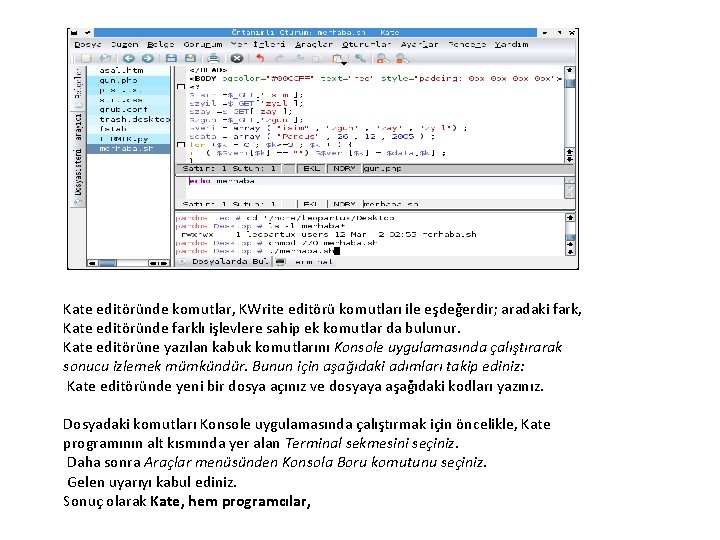Open the Belge menu

(x=161, y=45)
